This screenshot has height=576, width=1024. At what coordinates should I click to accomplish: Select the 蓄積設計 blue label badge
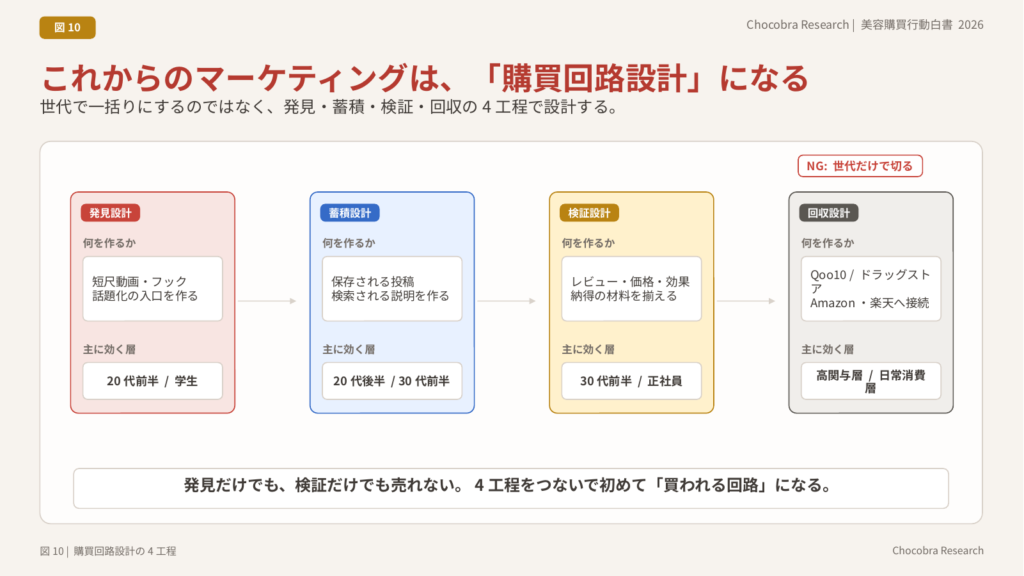[x=350, y=213]
